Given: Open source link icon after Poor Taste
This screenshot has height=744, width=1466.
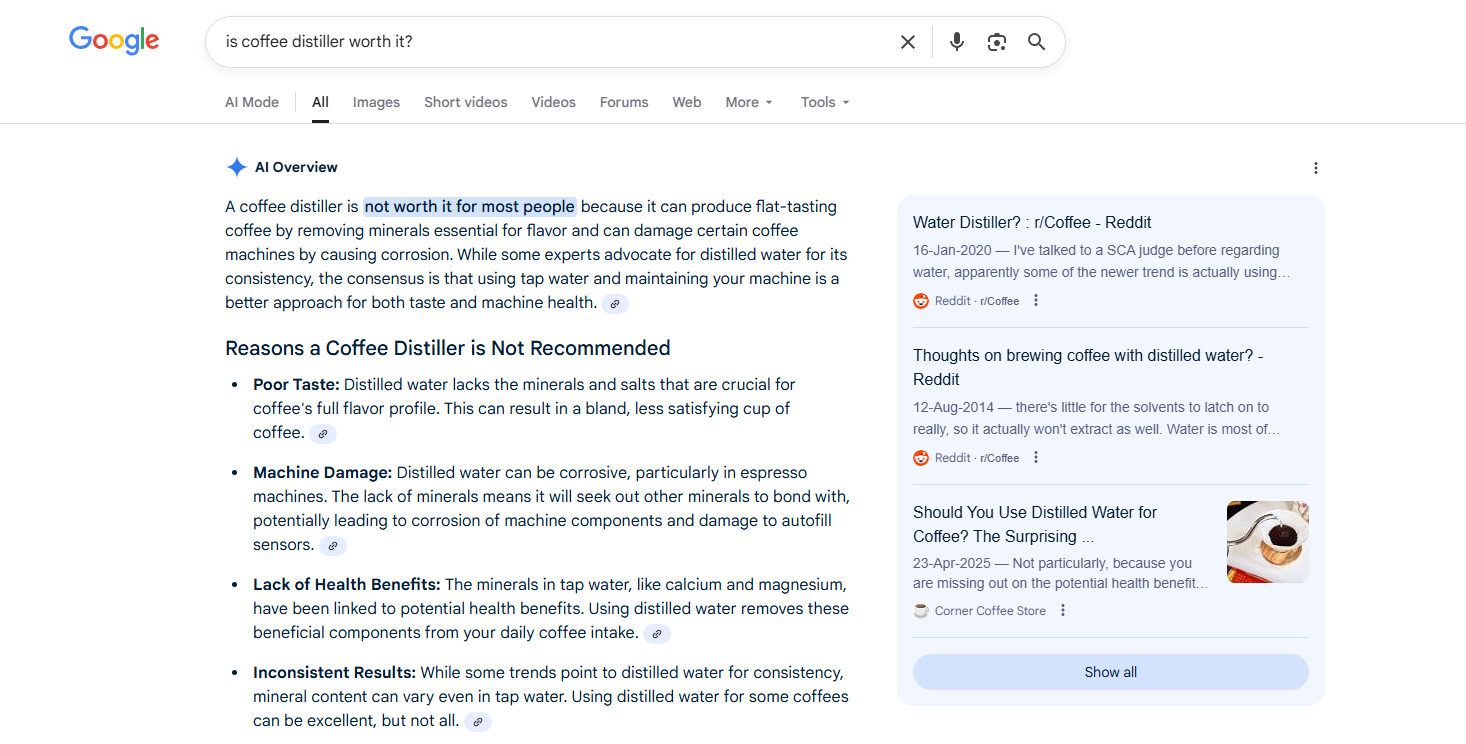Looking at the screenshot, I should coord(322,434).
